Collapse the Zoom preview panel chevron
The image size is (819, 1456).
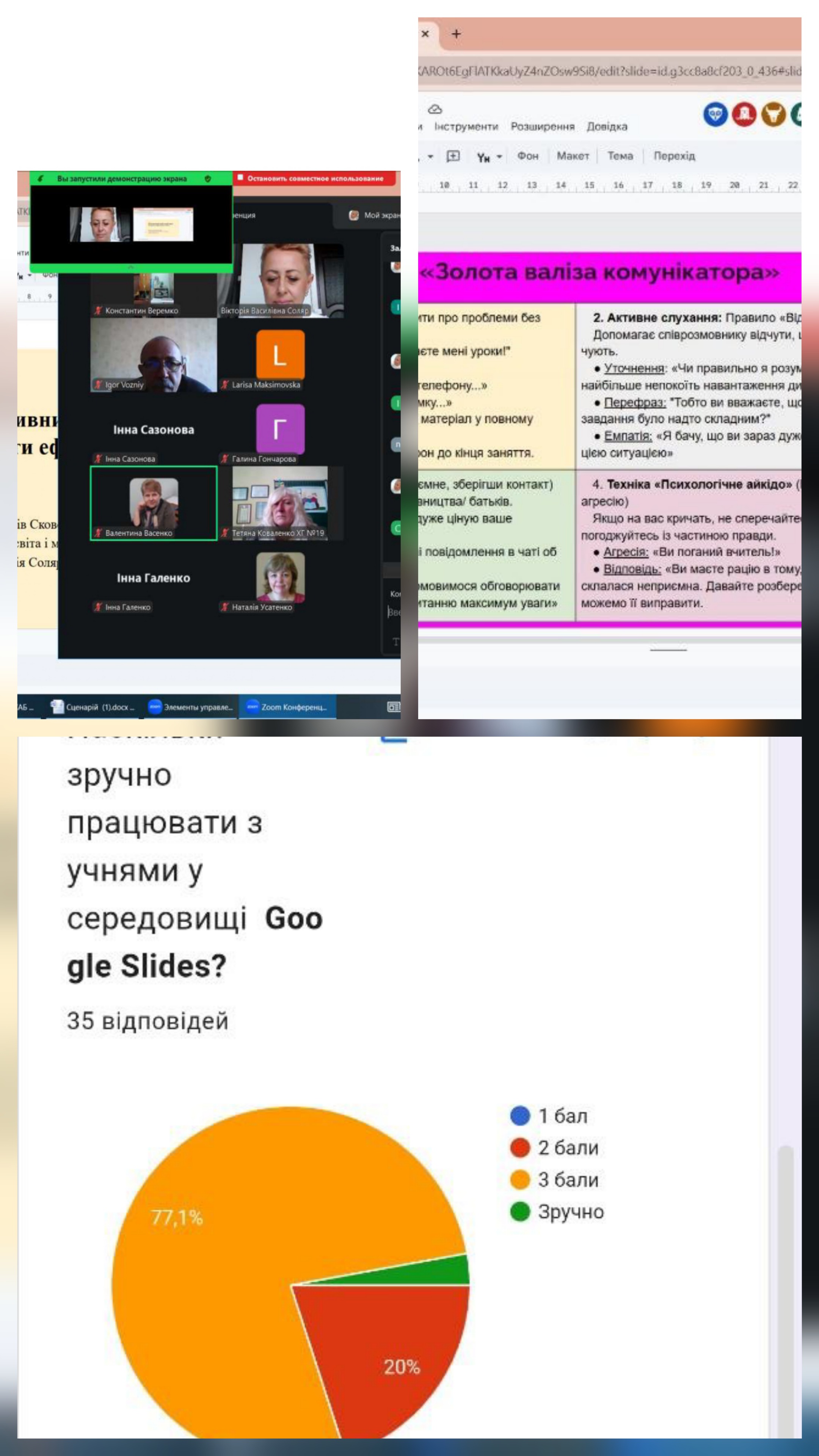coord(131,267)
